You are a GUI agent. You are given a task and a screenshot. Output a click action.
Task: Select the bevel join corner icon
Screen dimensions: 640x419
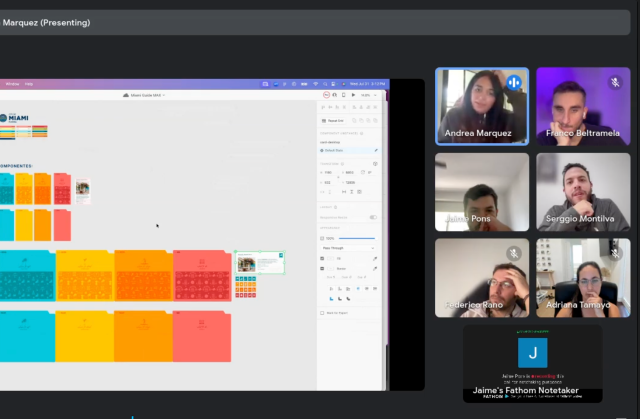click(x=348, y=299)
